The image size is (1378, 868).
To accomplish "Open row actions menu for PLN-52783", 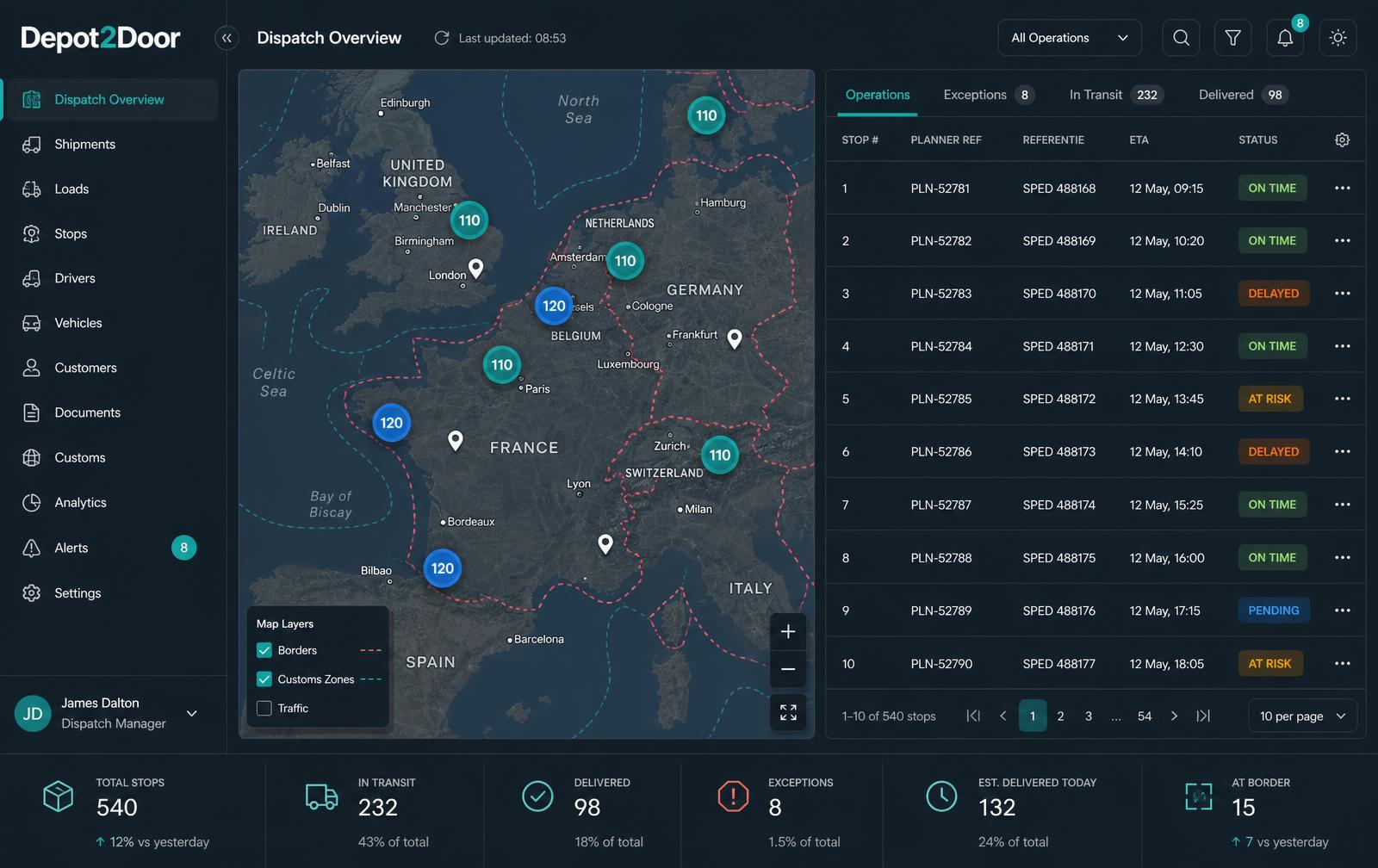I will 1342,293.
